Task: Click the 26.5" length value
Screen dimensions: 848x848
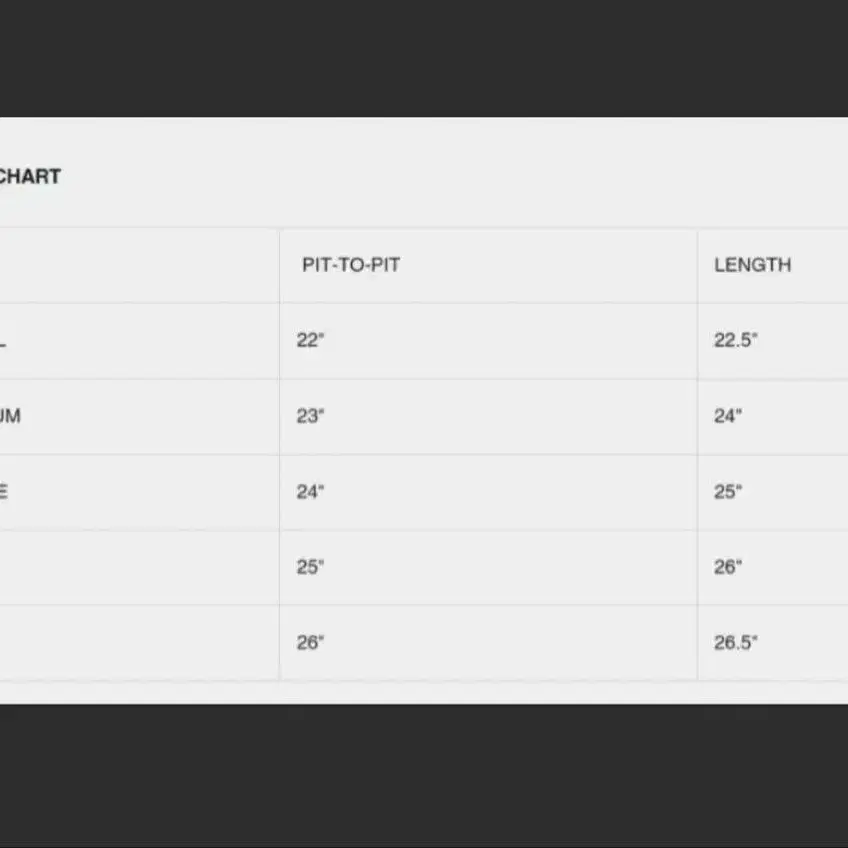Action: (736, 642)
